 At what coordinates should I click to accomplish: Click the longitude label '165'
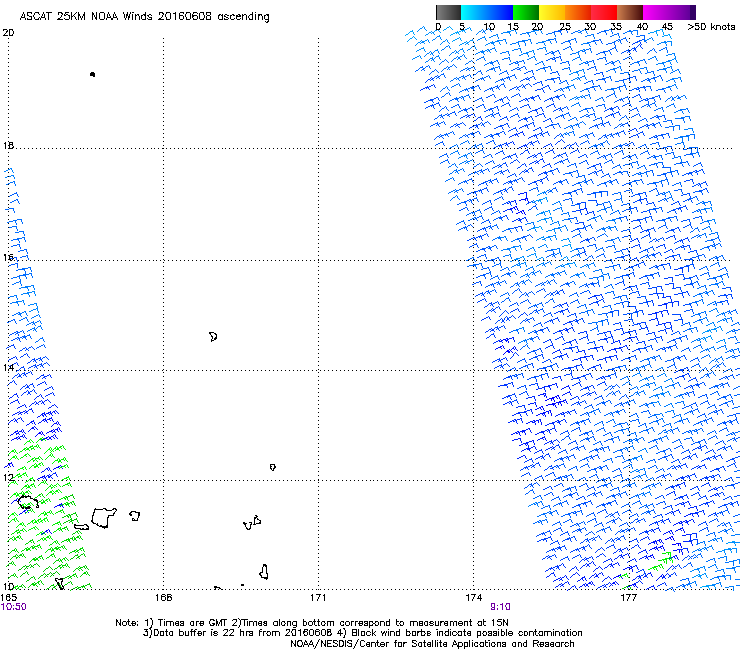click(x=8, y=598)
